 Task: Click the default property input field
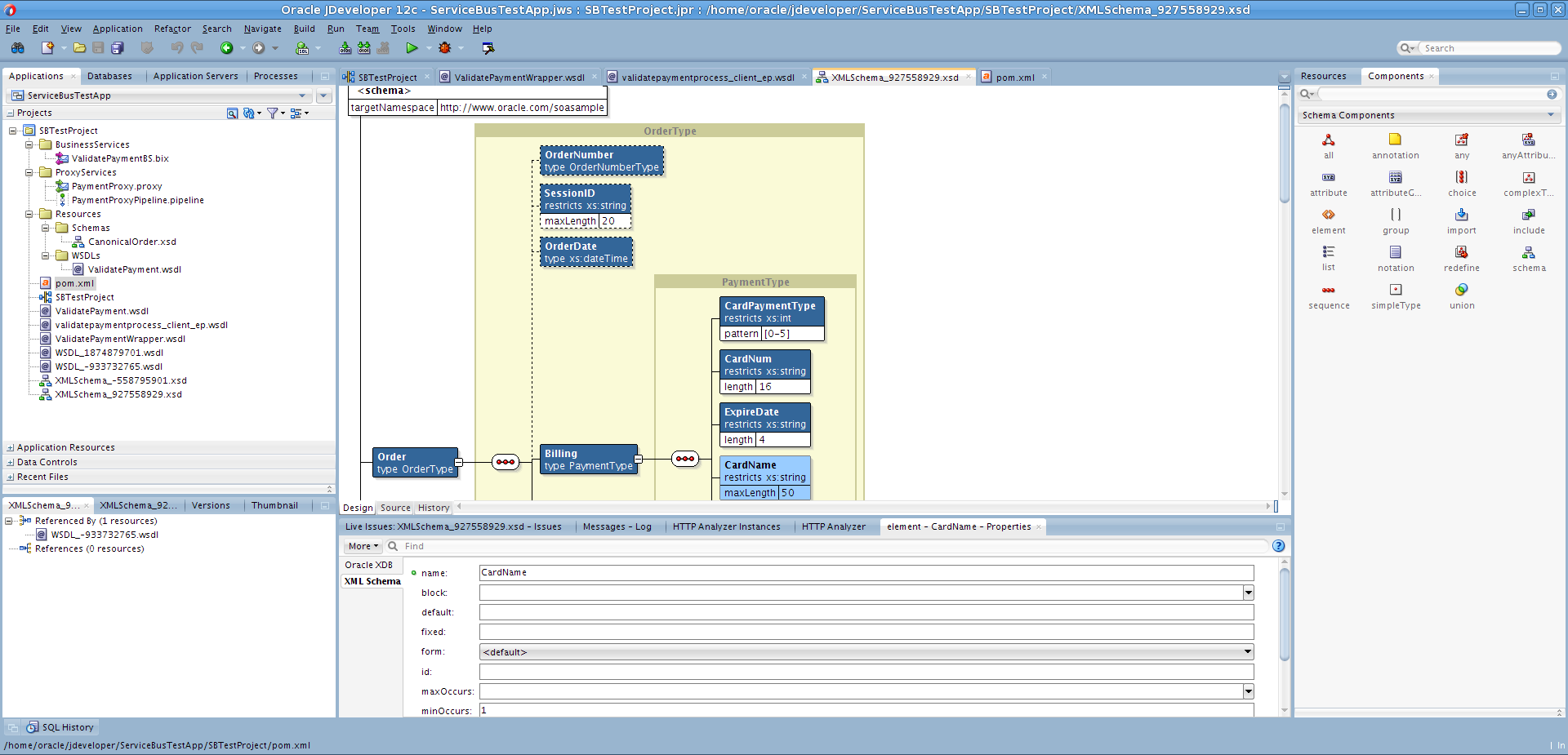coord(866,612)
